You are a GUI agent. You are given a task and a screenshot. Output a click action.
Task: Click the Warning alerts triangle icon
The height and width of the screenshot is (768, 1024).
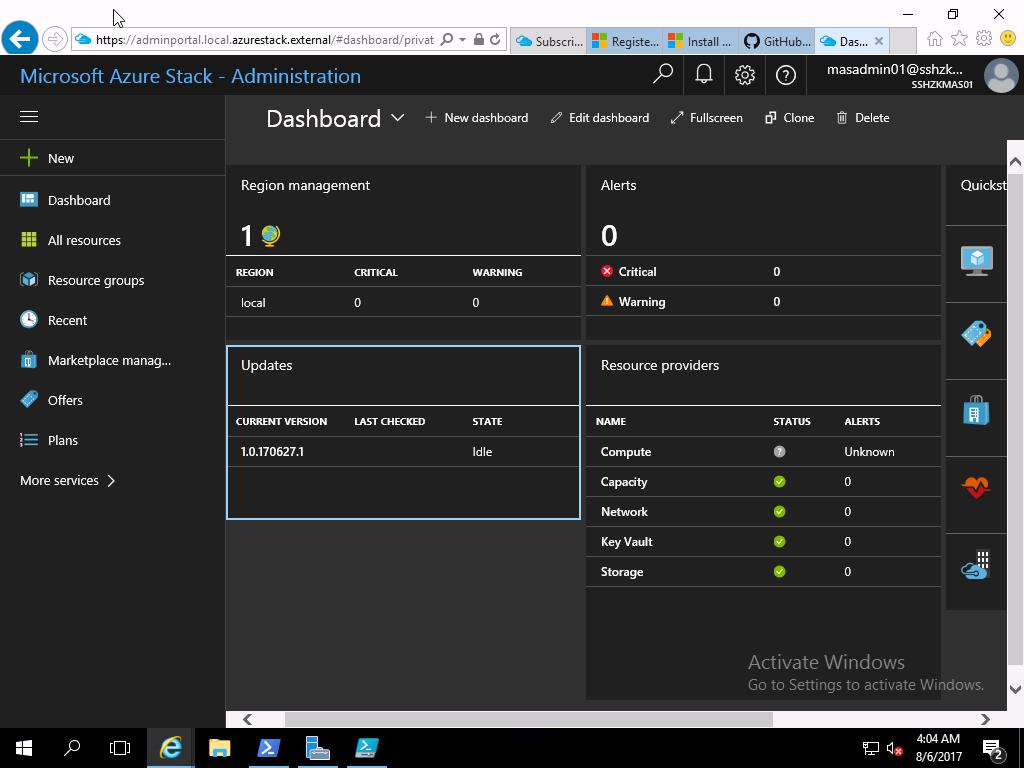(607, 301)
